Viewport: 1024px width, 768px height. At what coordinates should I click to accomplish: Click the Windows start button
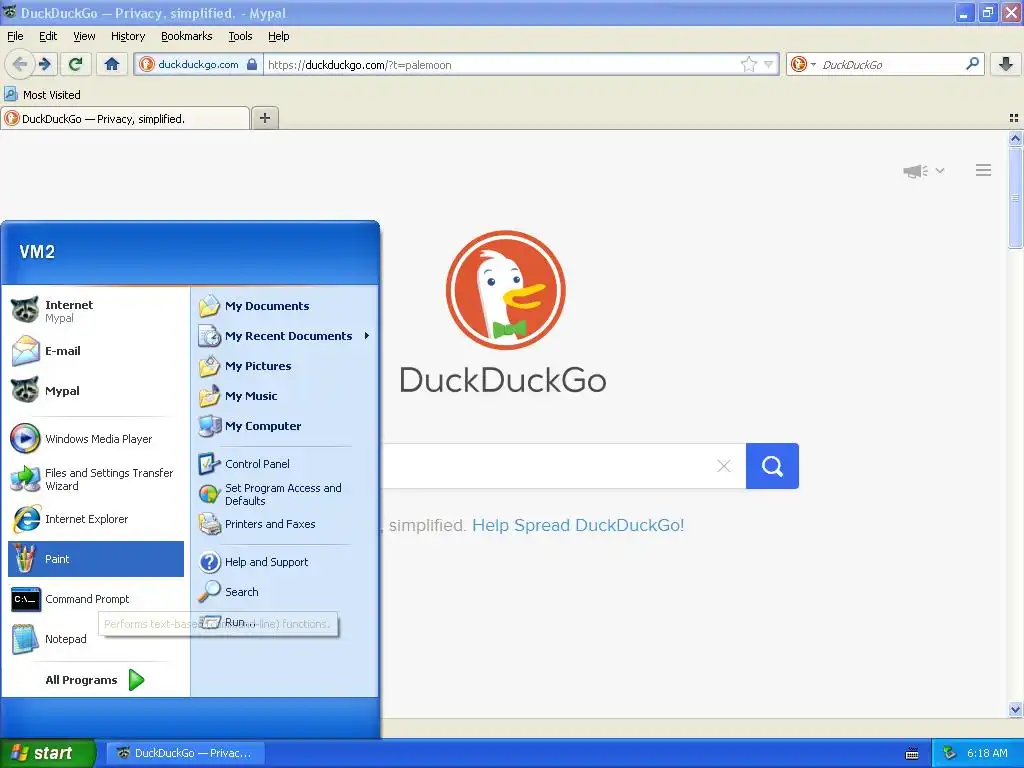point(47,753)
